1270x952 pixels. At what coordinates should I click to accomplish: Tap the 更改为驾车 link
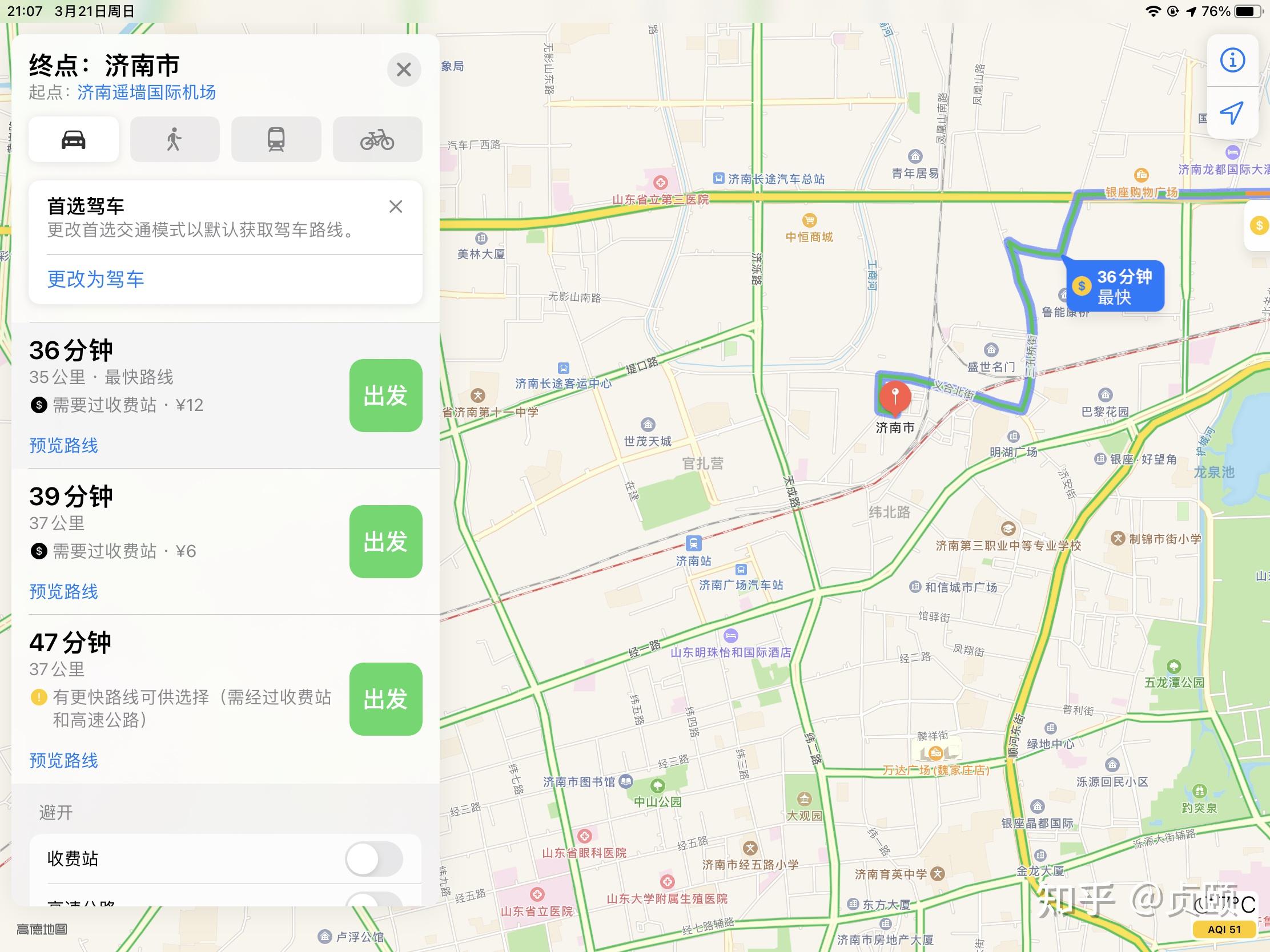coord(96,280)
